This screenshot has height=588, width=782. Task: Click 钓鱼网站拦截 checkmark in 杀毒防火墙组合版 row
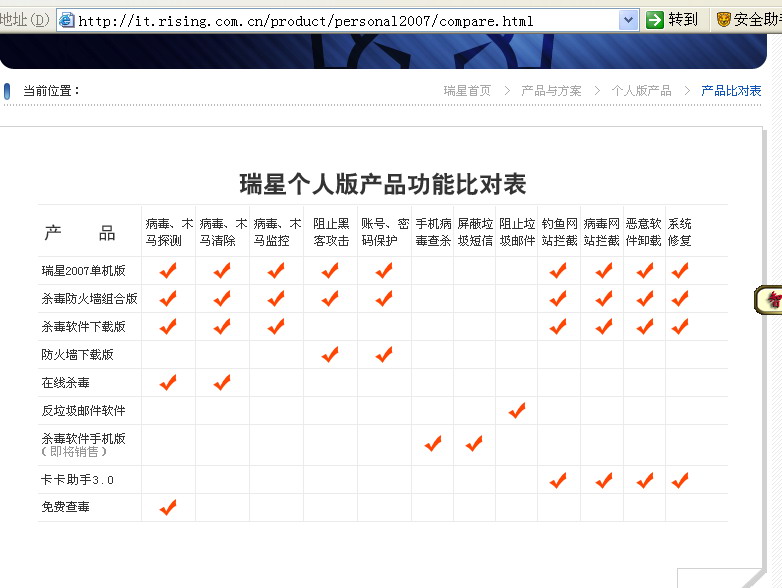click(558, 299)
